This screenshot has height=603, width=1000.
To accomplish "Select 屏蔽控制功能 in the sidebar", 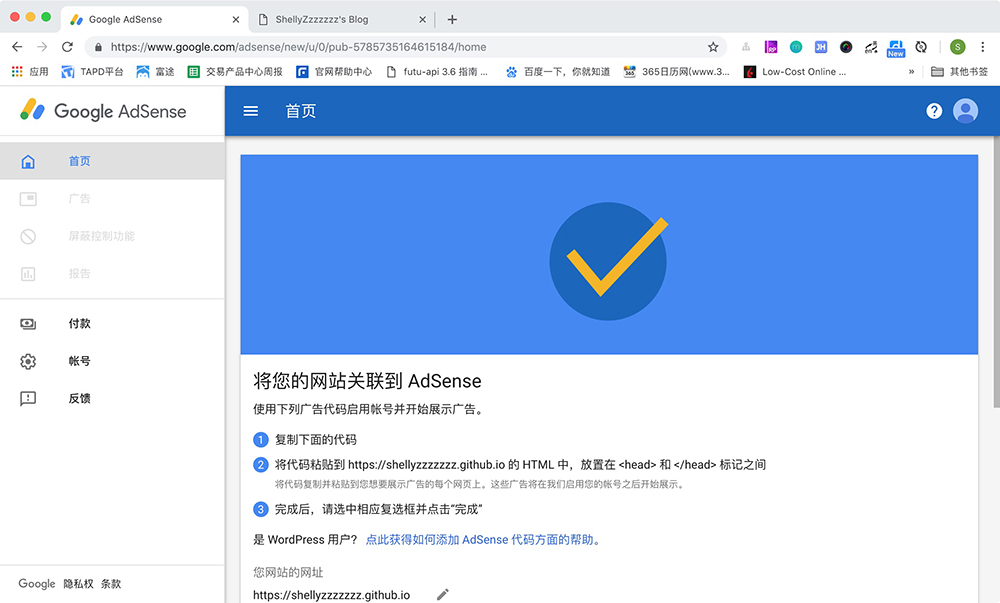I will [112, 236].
